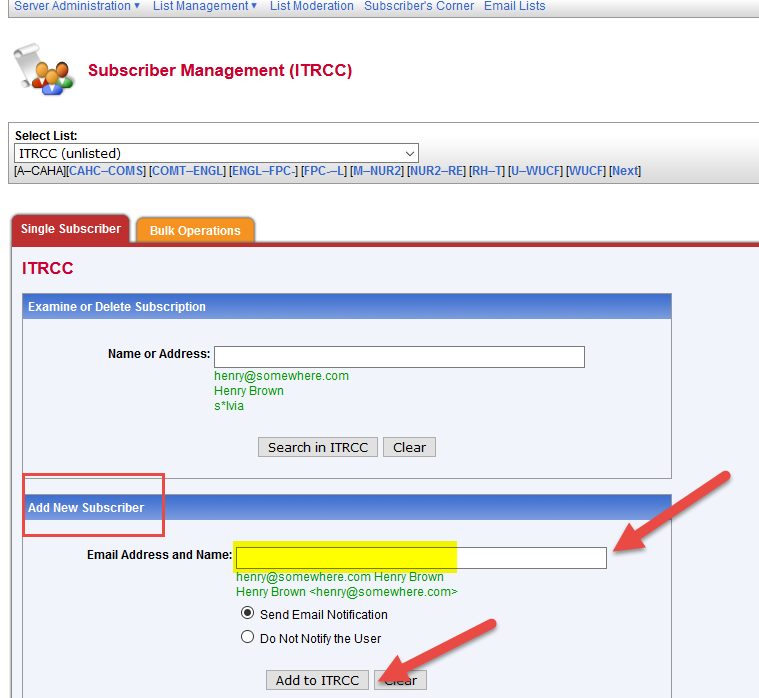Click the Examine or Delete Subscription header
Image resolution: width=759 pixels, height=698 pixels.
tap(347, 306)
